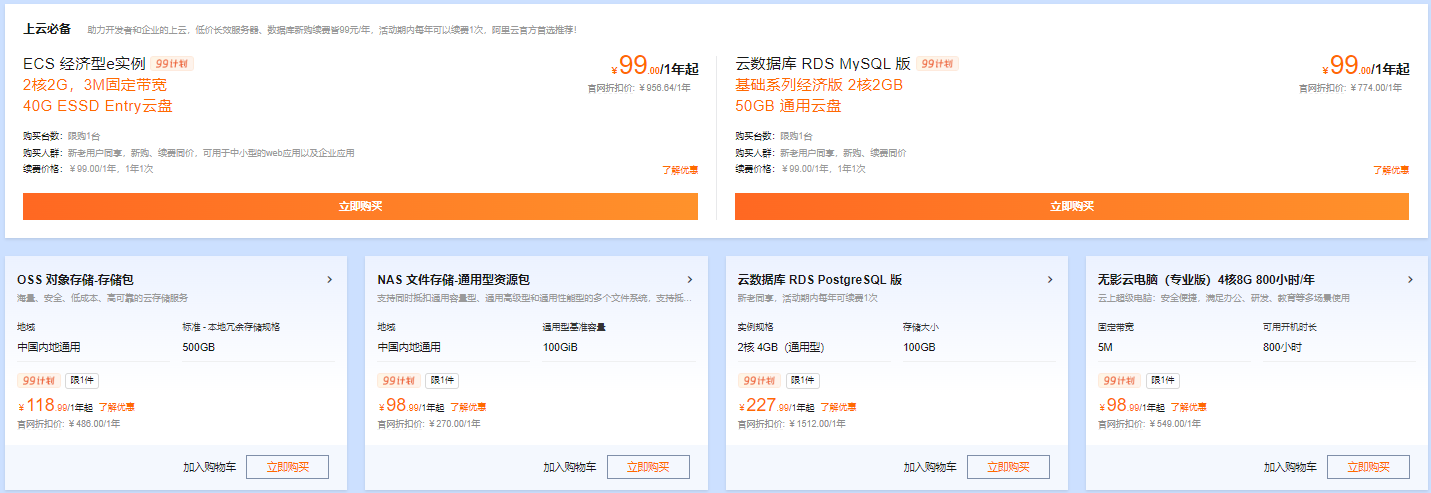The image size is (1431, 493).
Task: Click 立即购买 bar under ECS 经济型e实例
Action: (x=360, y=206)
